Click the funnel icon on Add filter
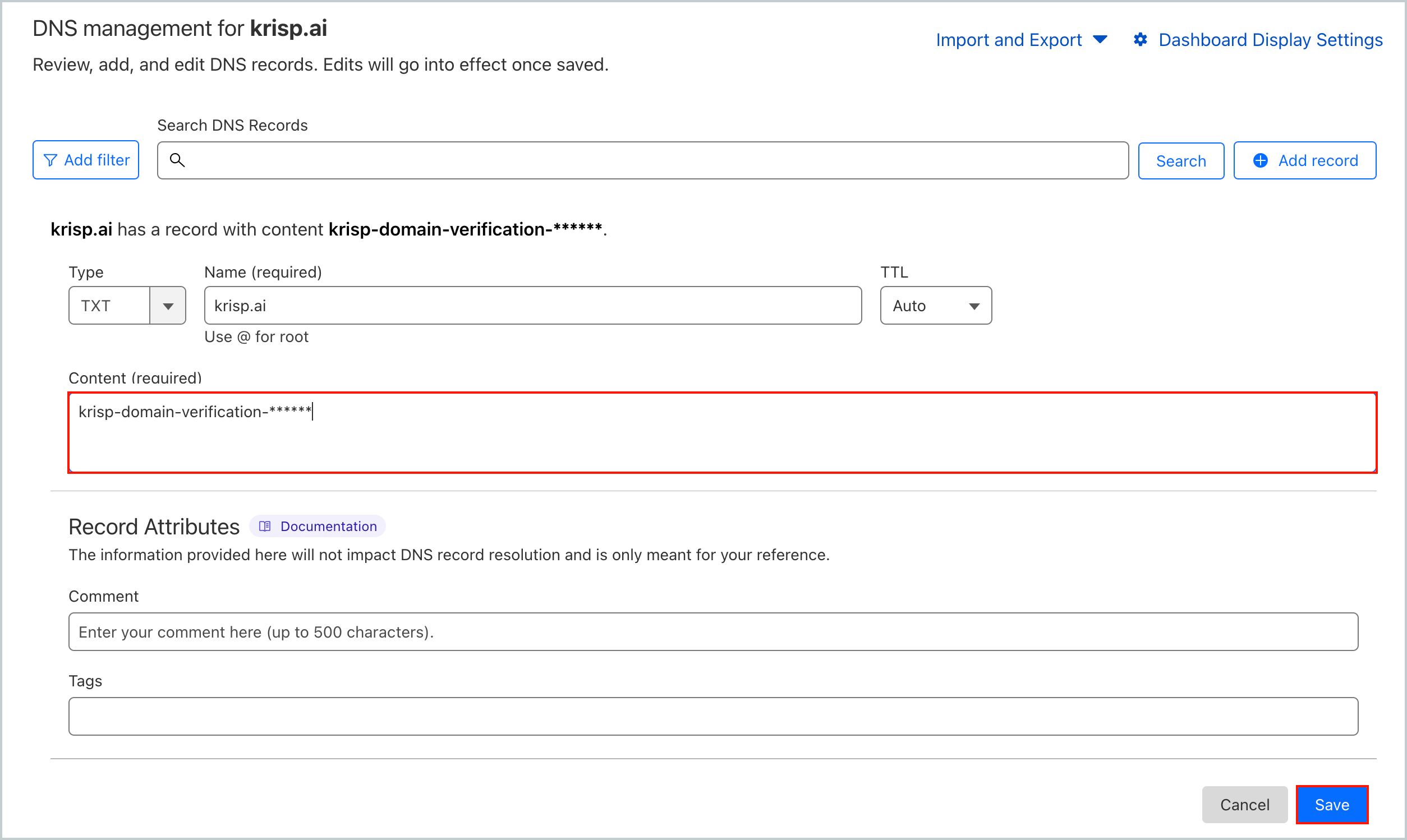Viewport: 1407px width, 840px height. pyautogui.click(x=51, y=160)
